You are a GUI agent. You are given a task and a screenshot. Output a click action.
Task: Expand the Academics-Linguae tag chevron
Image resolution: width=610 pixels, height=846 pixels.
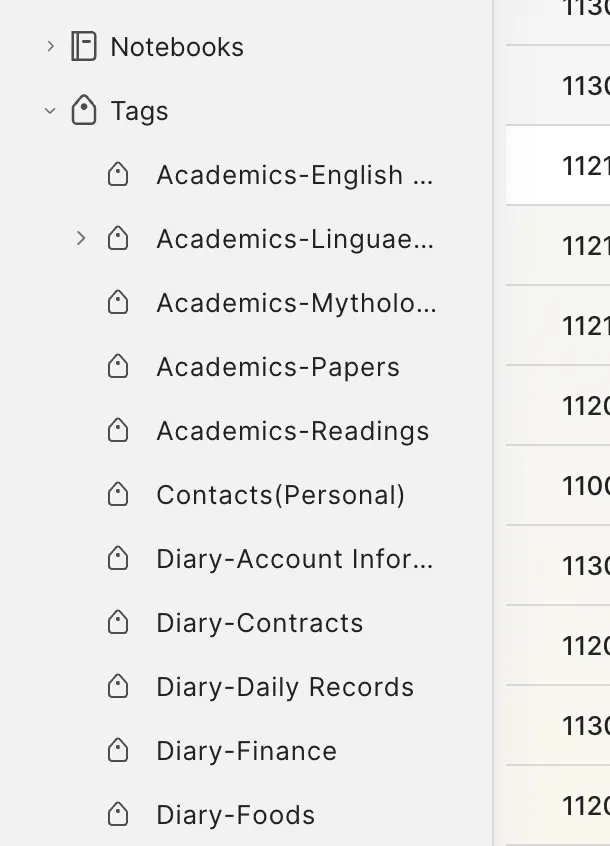point(82,239)
